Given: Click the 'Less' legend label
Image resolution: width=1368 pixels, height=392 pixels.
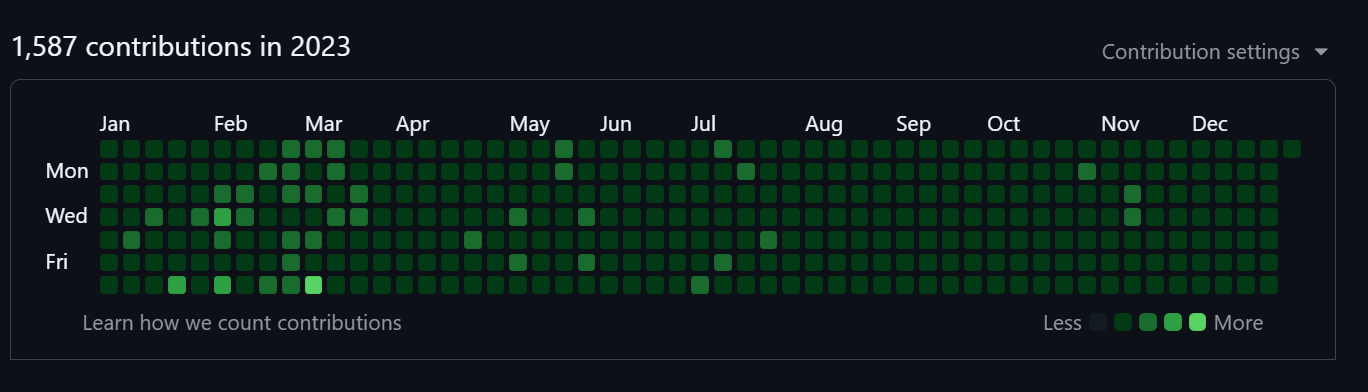Looking at the screenshot, I should coord(1062,323).
